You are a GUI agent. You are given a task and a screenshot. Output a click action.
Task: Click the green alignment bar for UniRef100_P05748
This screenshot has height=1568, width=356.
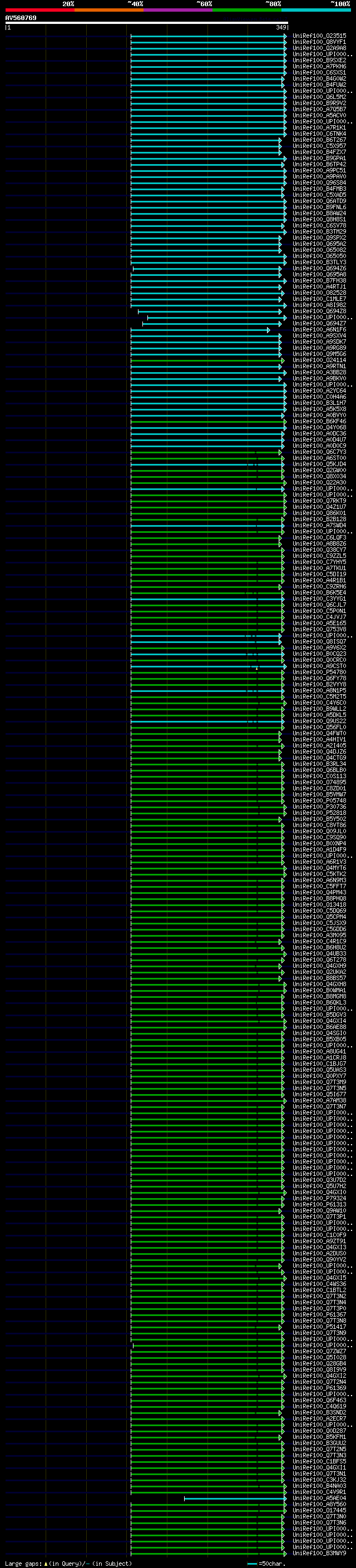coord(207,800)
